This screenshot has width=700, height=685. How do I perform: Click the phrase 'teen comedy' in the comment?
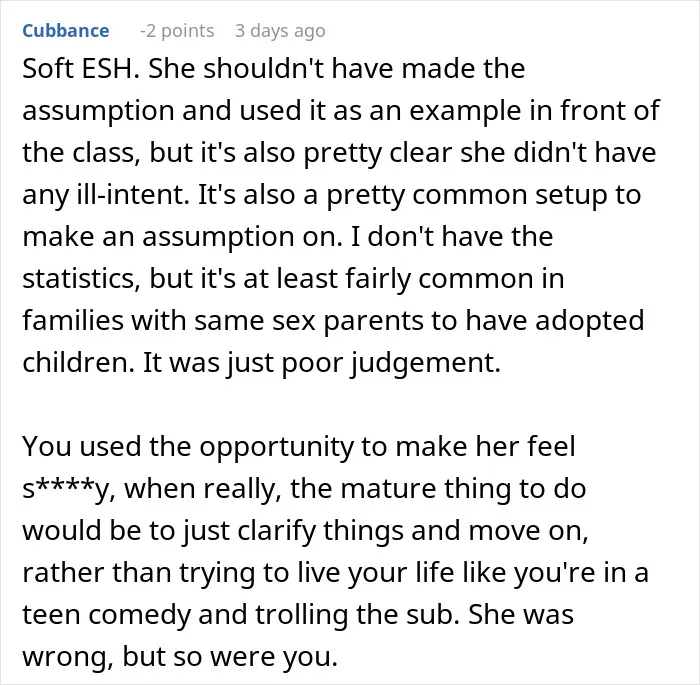[107, 614]
